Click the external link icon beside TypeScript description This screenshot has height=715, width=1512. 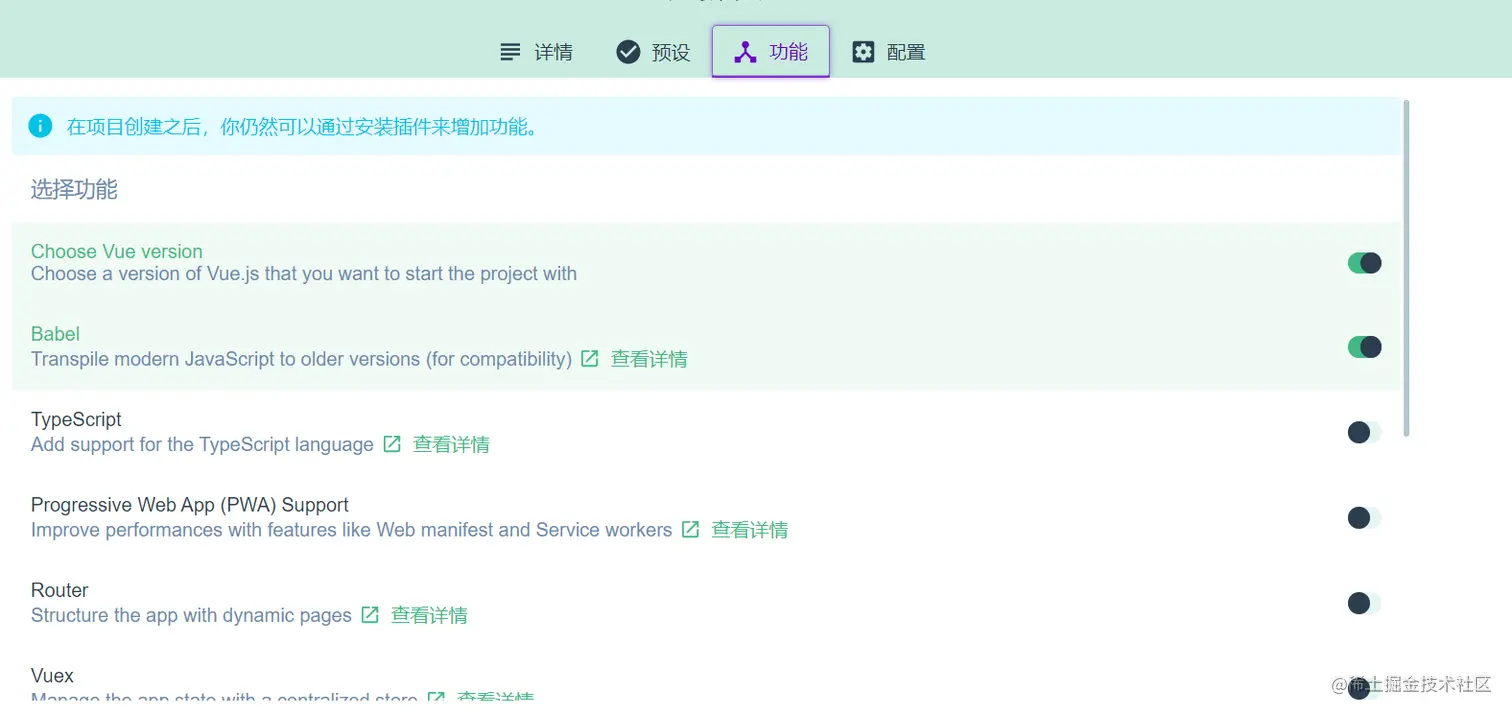(x=392, y=443)
